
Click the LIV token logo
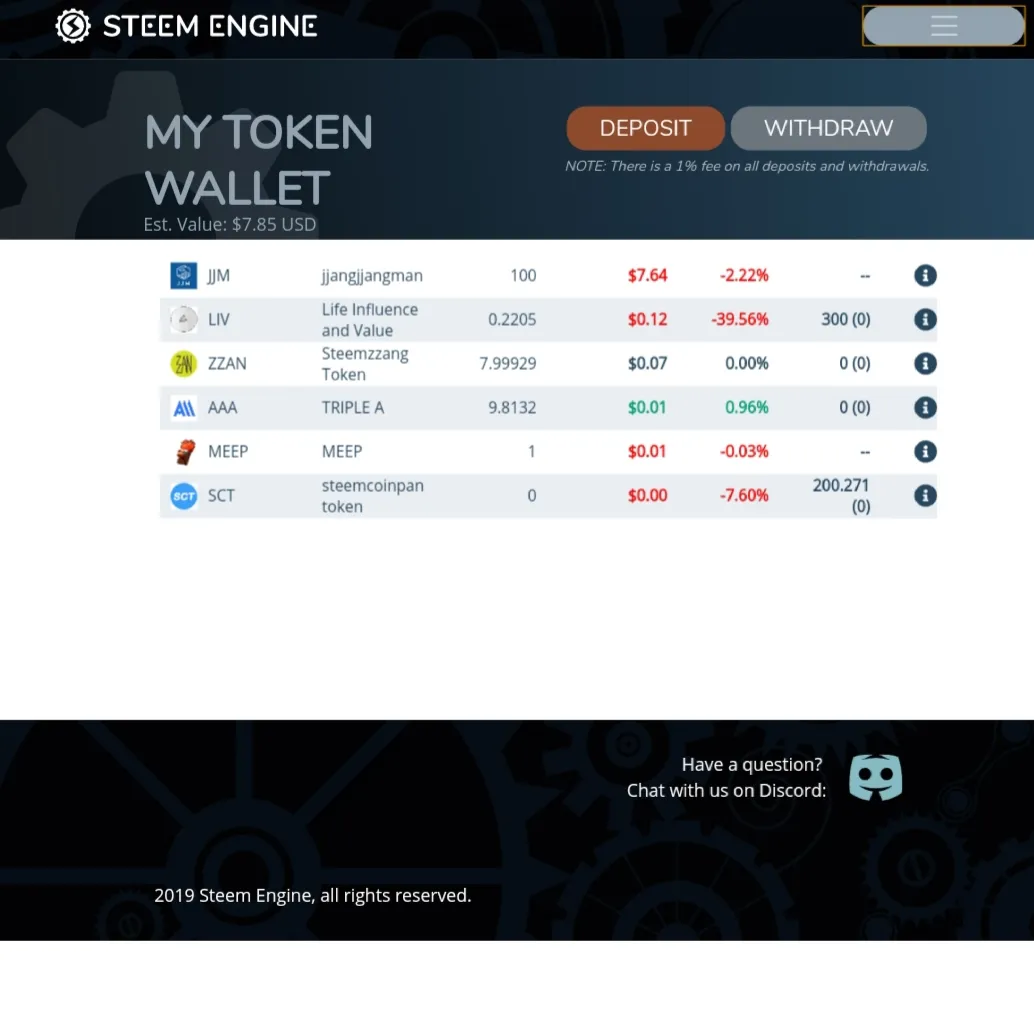[183, 319]
